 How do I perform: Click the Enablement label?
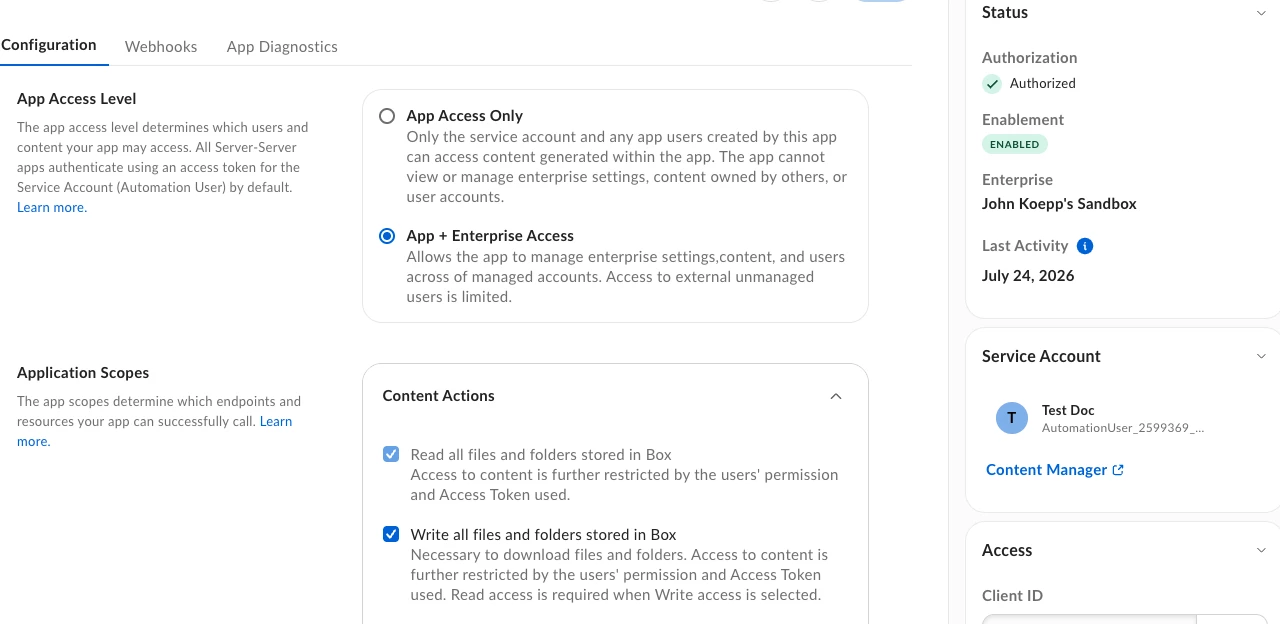[x=1023, y=120]
